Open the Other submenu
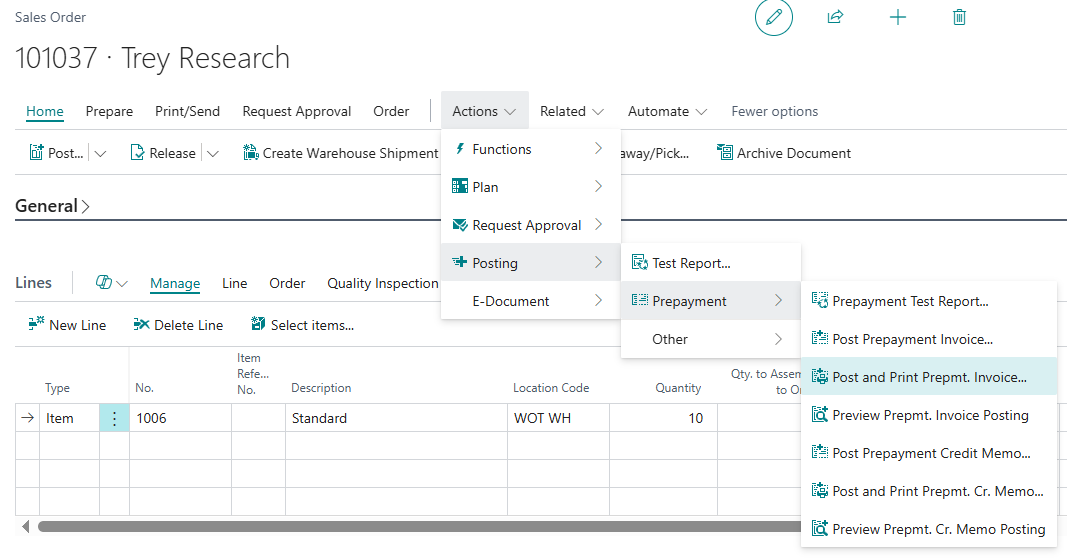 [710, 339]
